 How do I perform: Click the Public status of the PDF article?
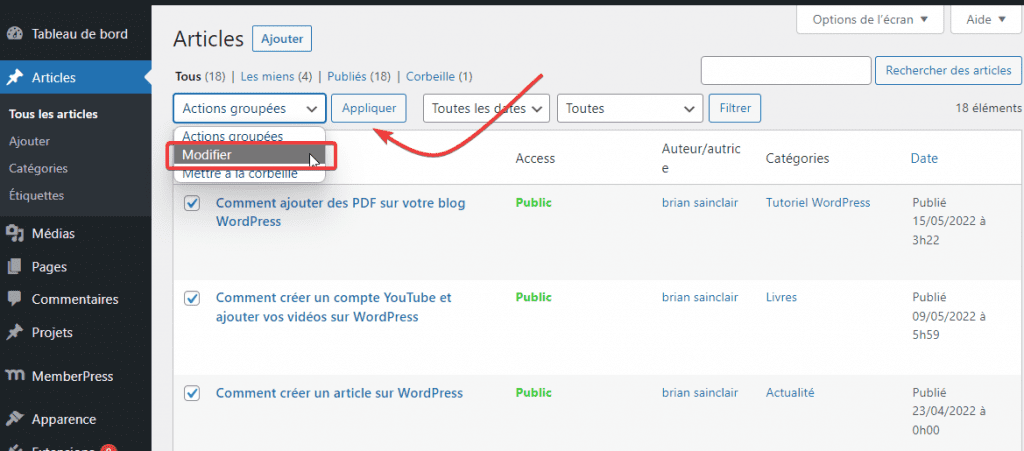(x=534, y=203)
